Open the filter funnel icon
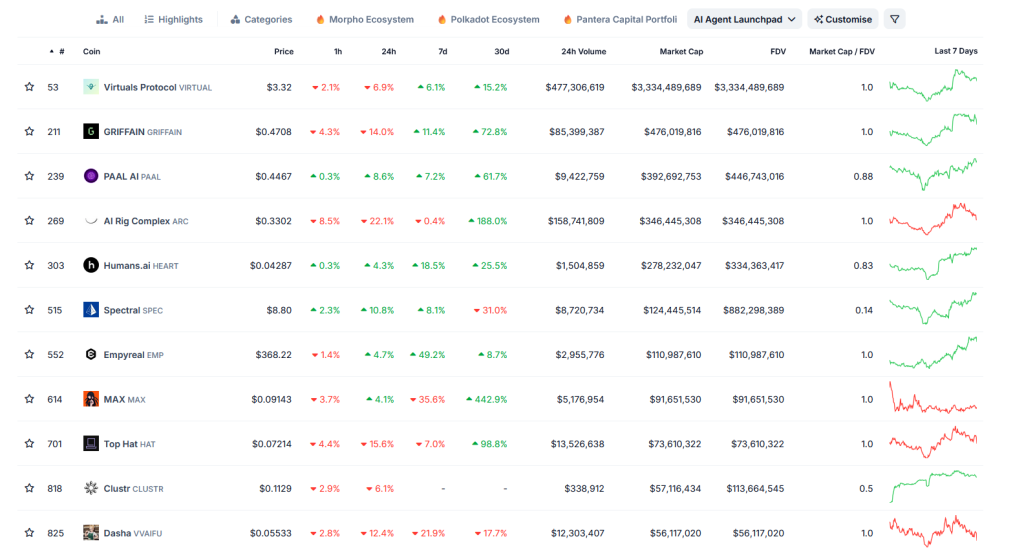The width and height of the screenshot is (1024, 548). [x=895, y=20]
